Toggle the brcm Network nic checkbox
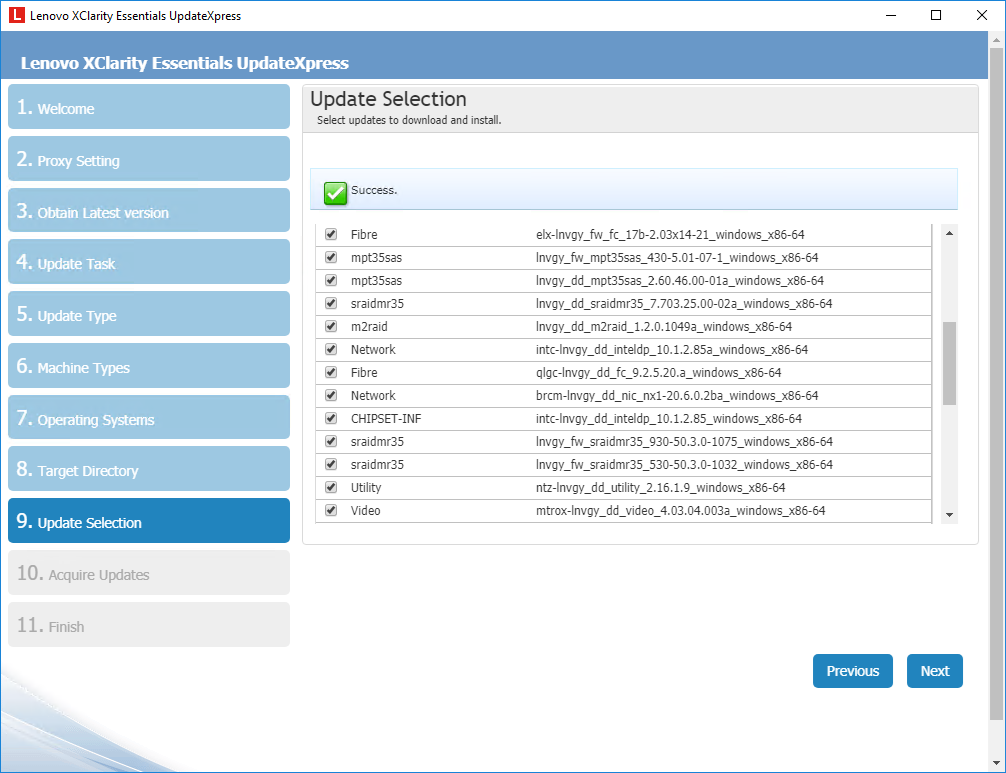 tap(331, 395)
